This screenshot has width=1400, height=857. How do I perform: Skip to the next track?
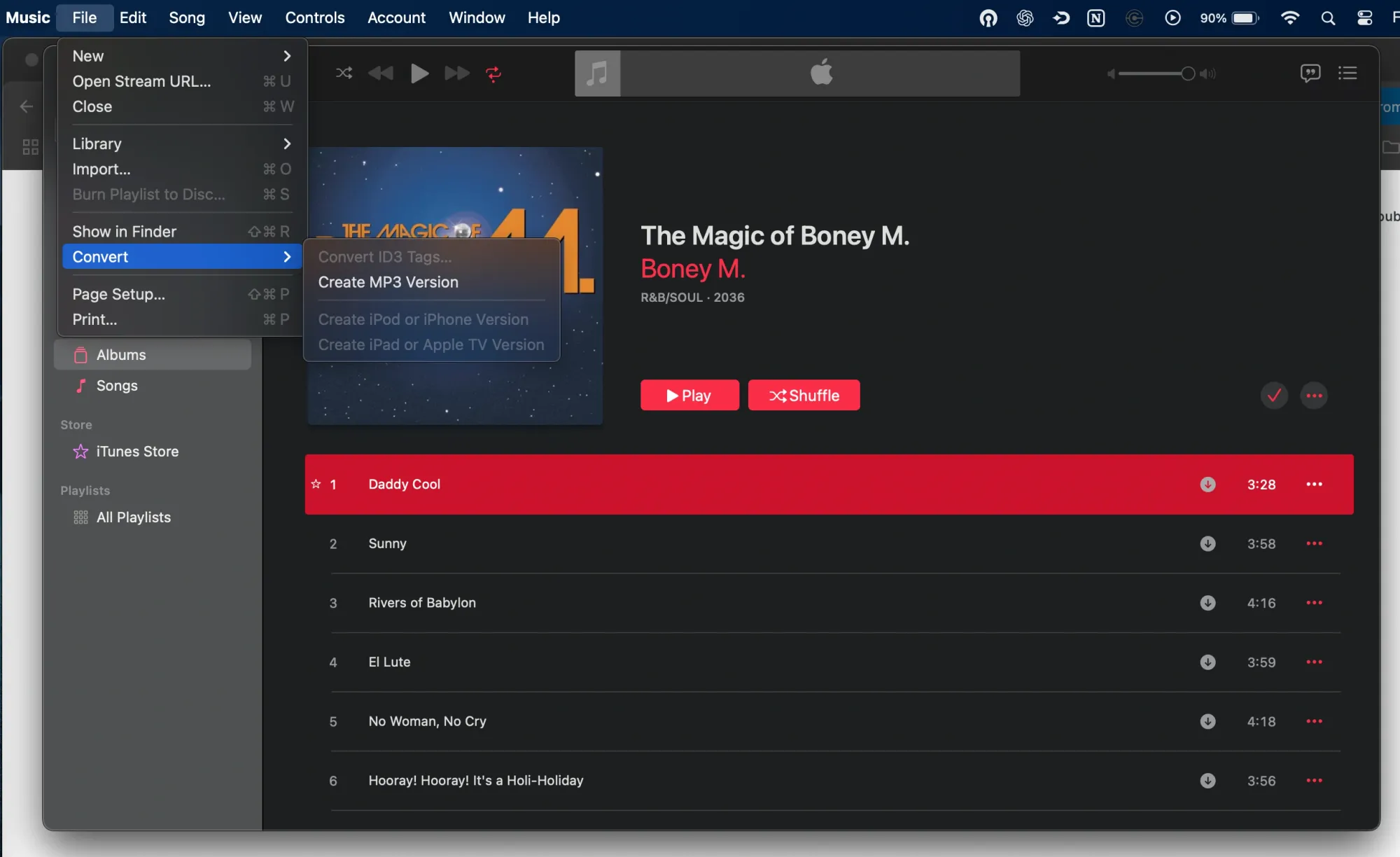pos(456,73)
